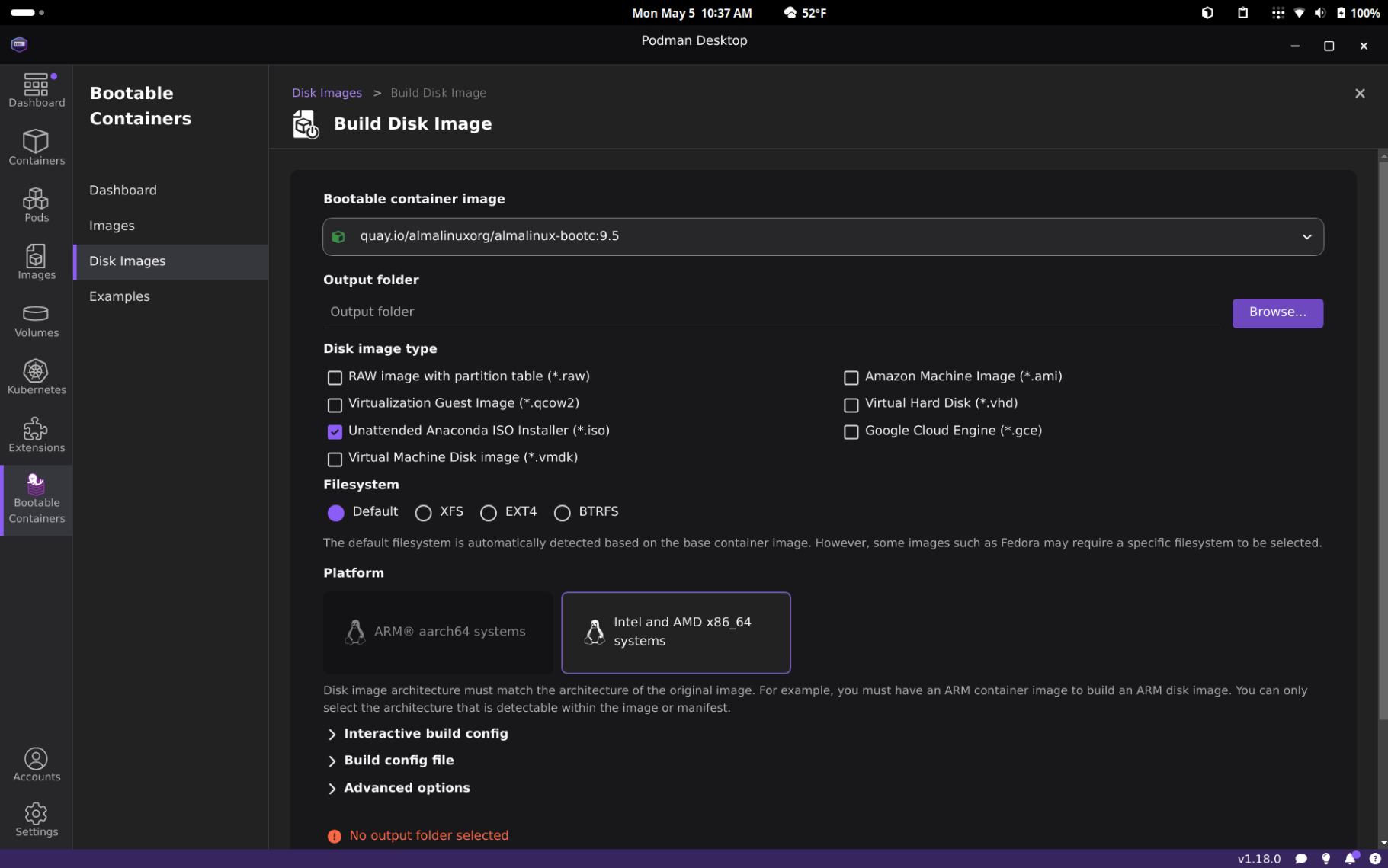Image resolution: width=1388 pixels, height=868 pixels.
Task: Open Examples menu item
Action: point(171,296)
